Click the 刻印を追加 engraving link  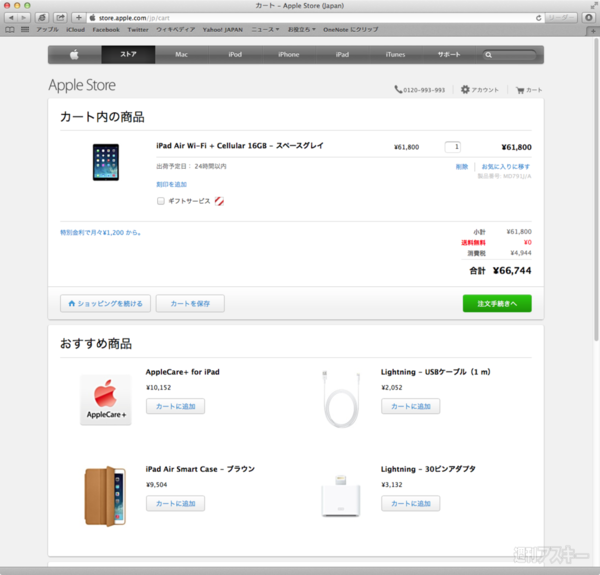(x=171, y=184)
